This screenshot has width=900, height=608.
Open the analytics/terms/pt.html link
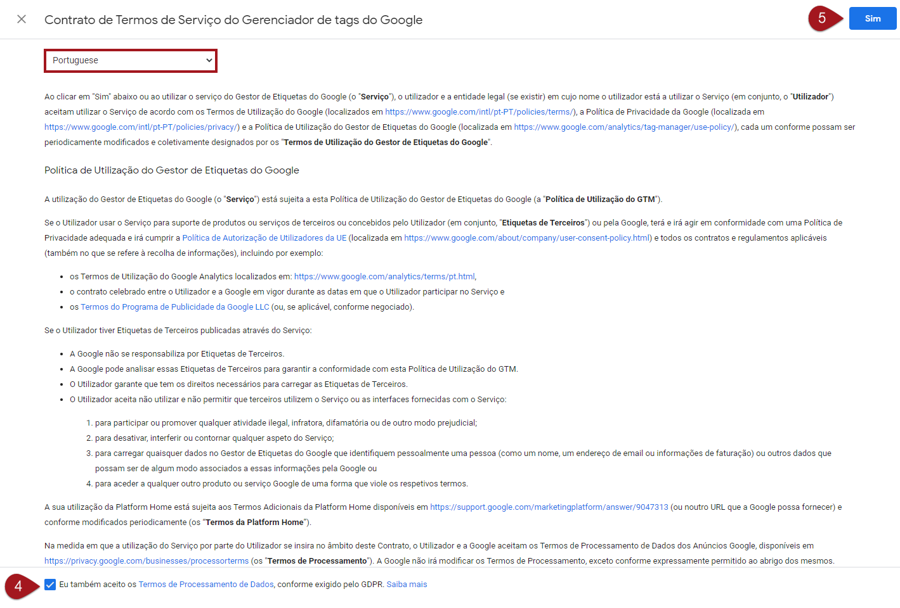click(384, 277)
